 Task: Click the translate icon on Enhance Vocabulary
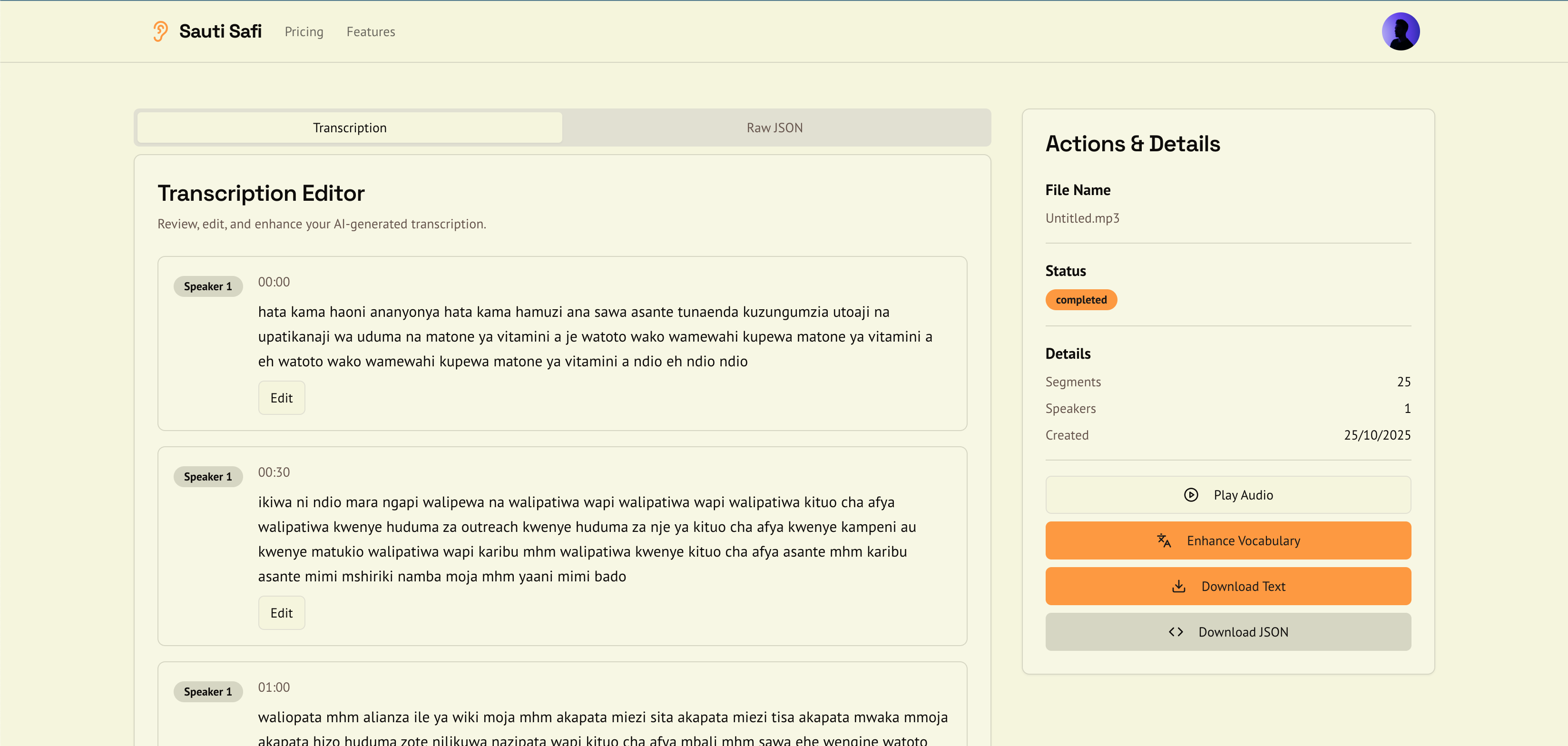pyautogui.click(x=1164, y=541)
